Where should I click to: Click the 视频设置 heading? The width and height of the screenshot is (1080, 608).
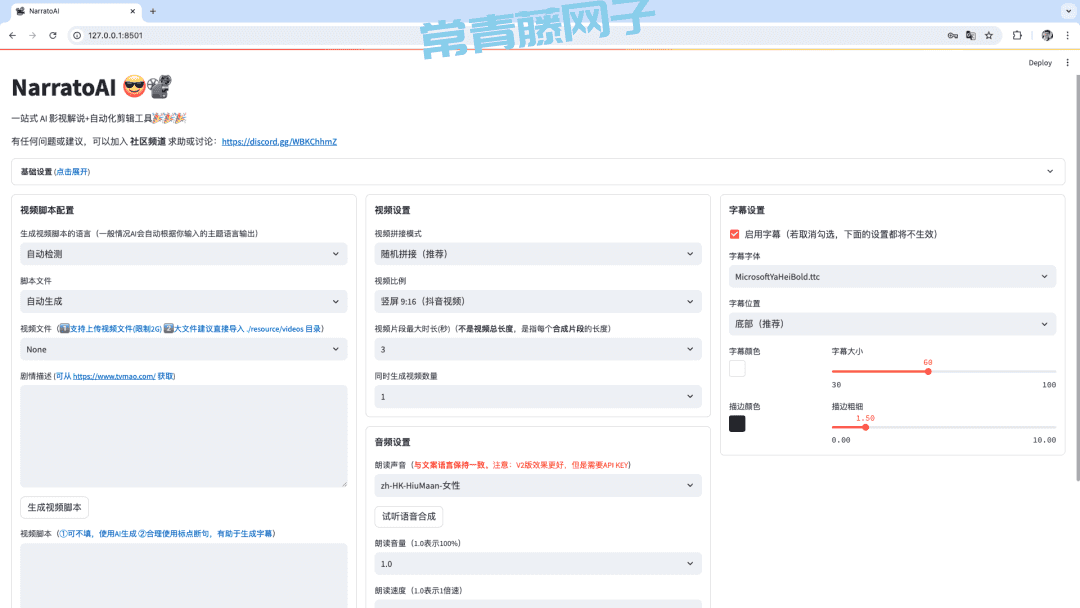392,210
